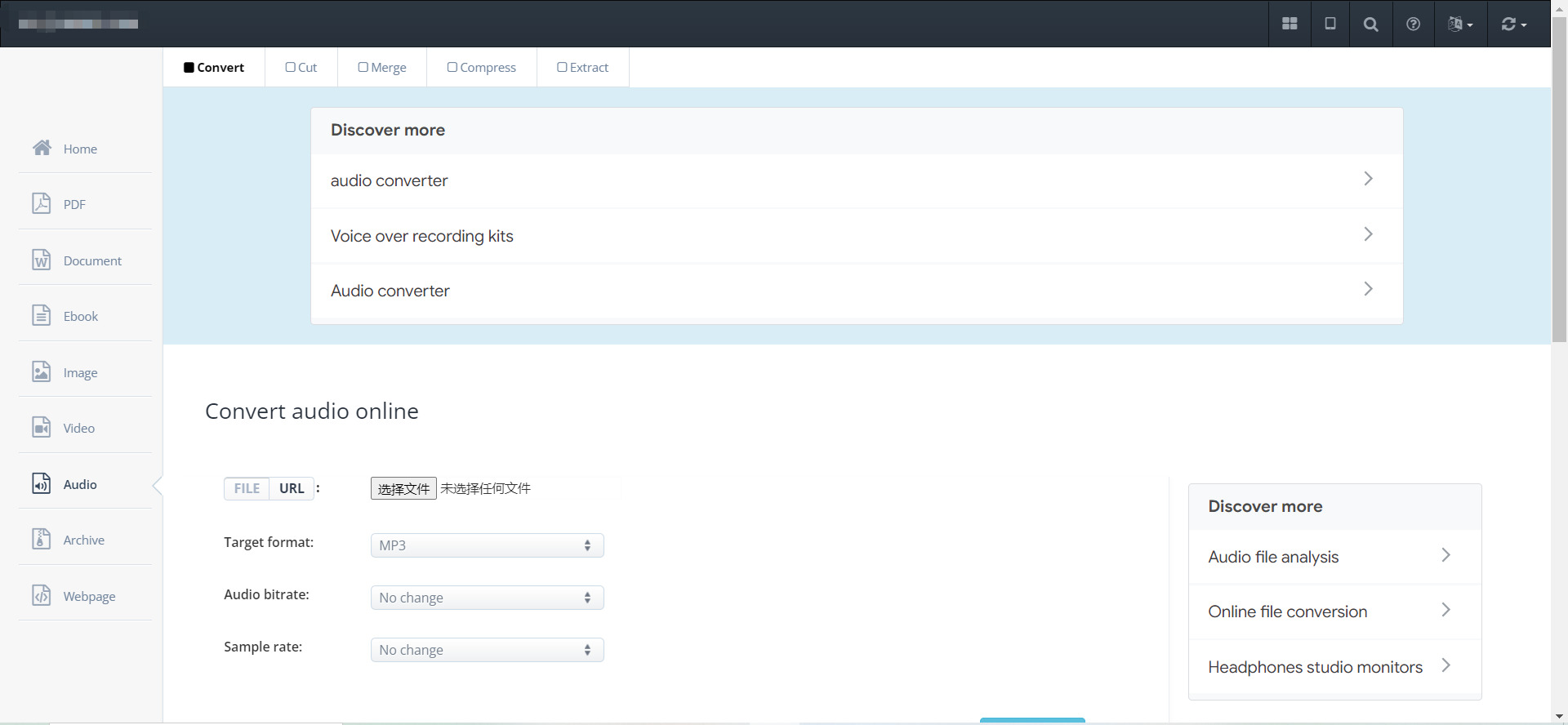The height and width of the screenshot is (725, 1568).
Task: Switch to the Cut tab
Action: pos(301,67)
